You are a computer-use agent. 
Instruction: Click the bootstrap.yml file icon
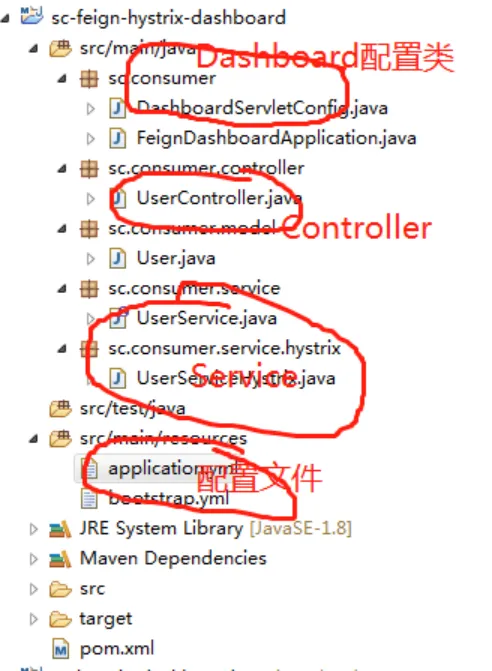[89, 499]
